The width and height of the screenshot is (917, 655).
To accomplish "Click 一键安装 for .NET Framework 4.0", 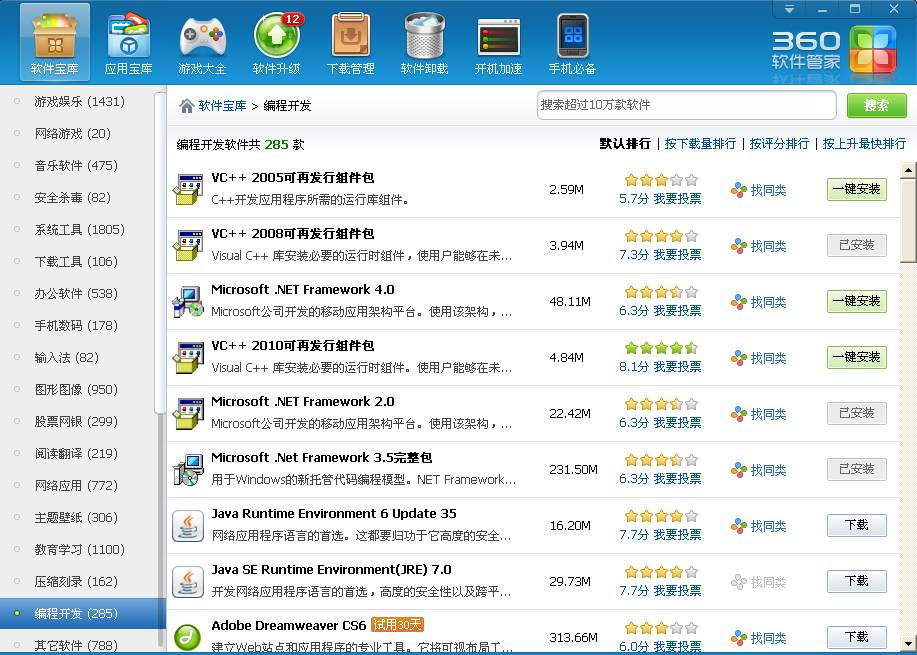I will (x=857, y=301).
